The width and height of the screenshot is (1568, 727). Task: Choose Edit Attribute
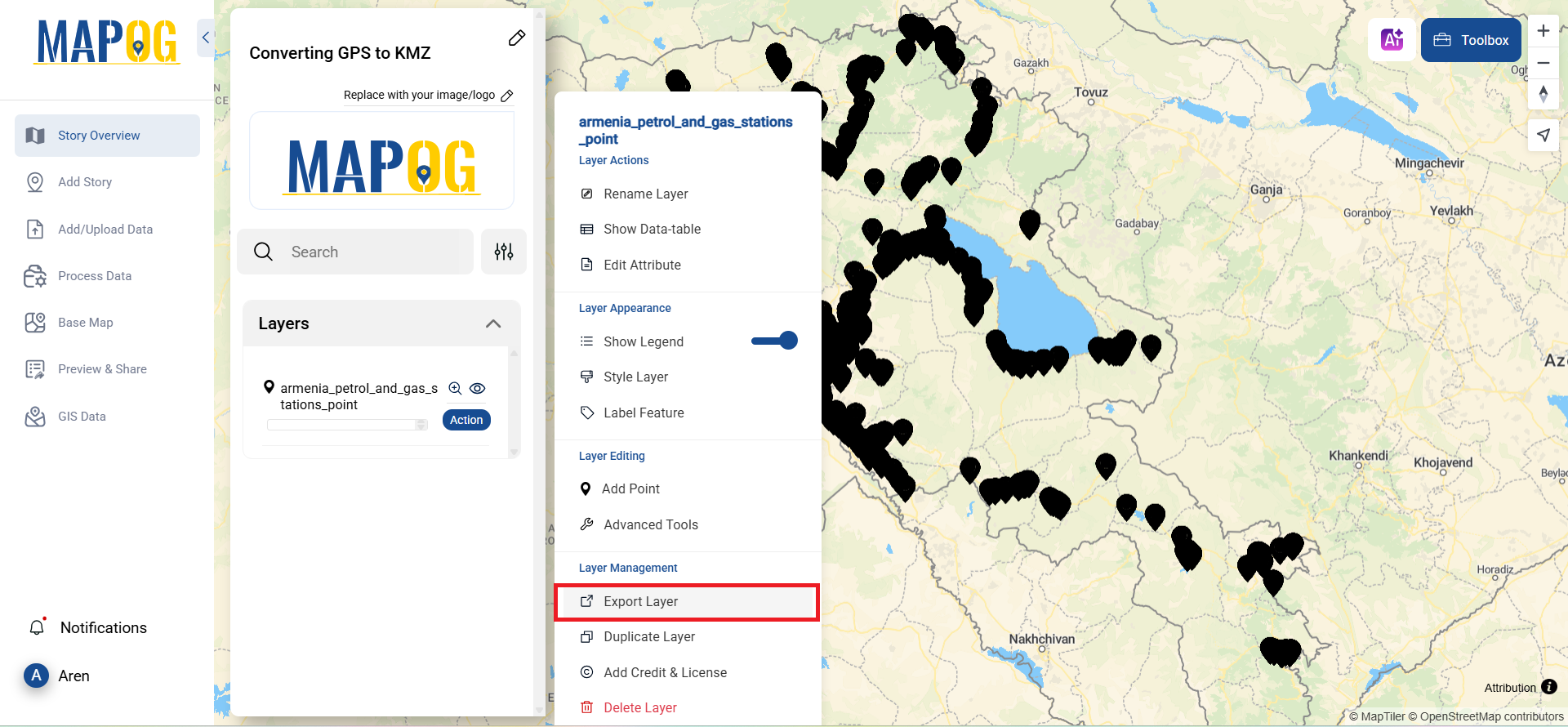click(x=642, y=265)
